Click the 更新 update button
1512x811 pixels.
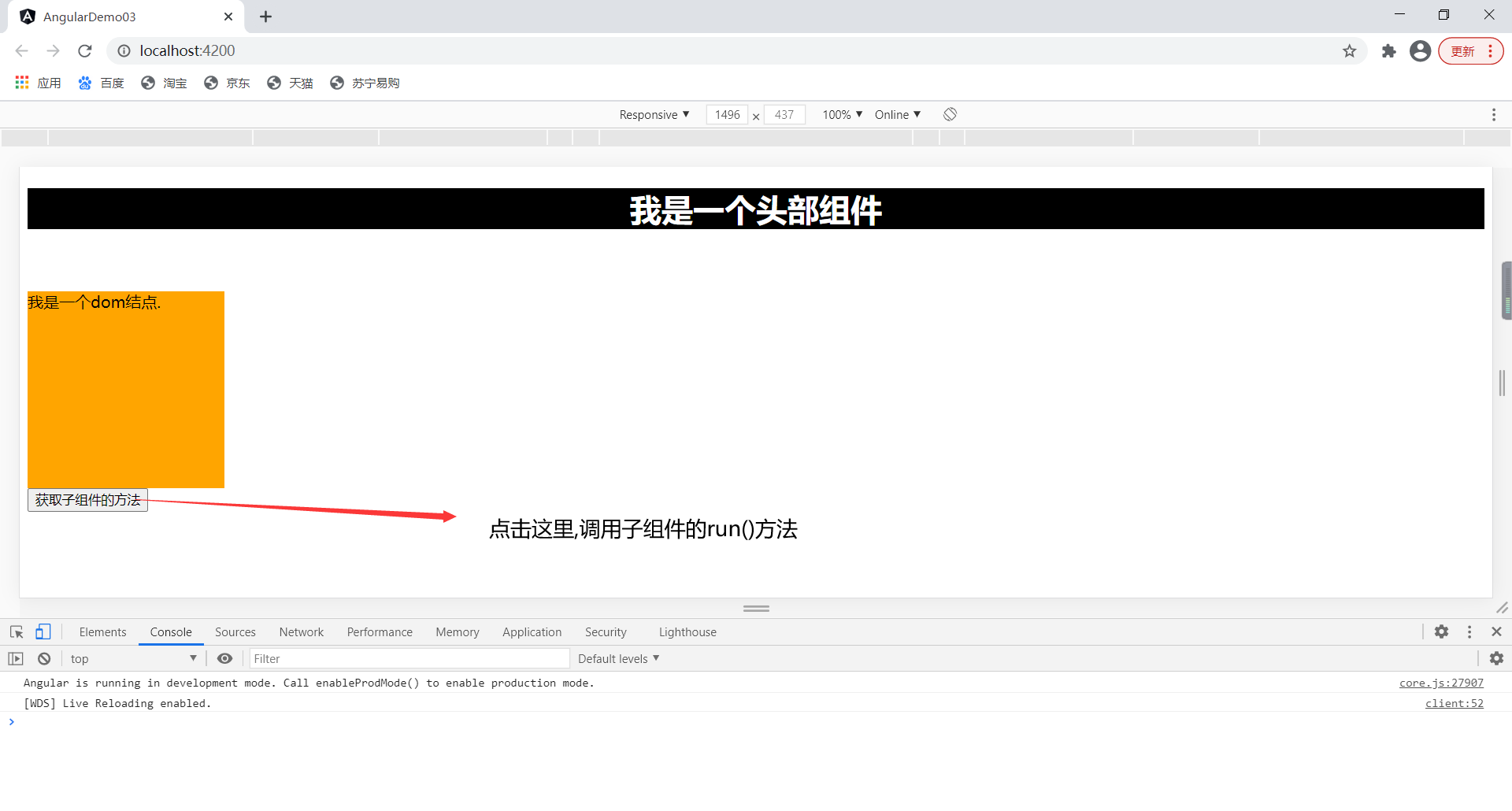click(x=1470, y=51)
